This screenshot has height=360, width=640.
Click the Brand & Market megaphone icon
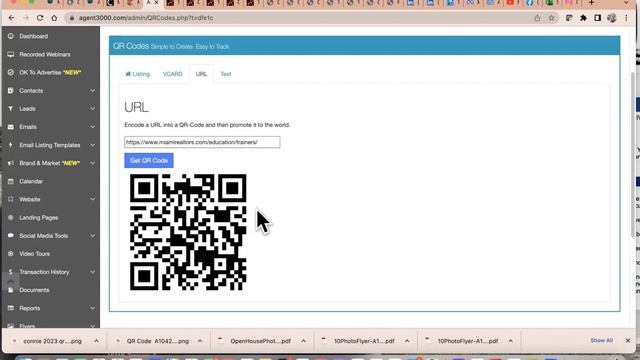(11, 163)
